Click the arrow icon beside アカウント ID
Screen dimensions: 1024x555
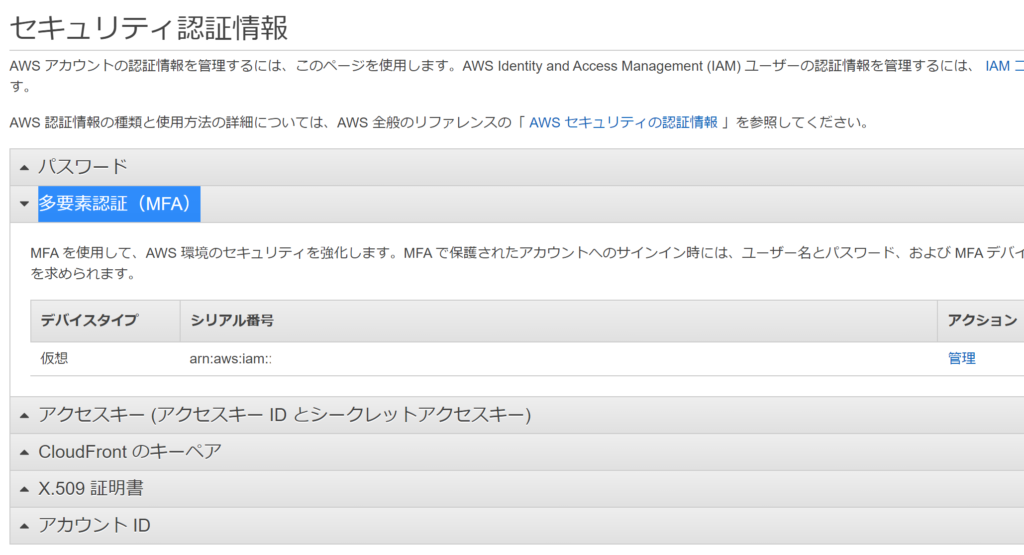24,526
